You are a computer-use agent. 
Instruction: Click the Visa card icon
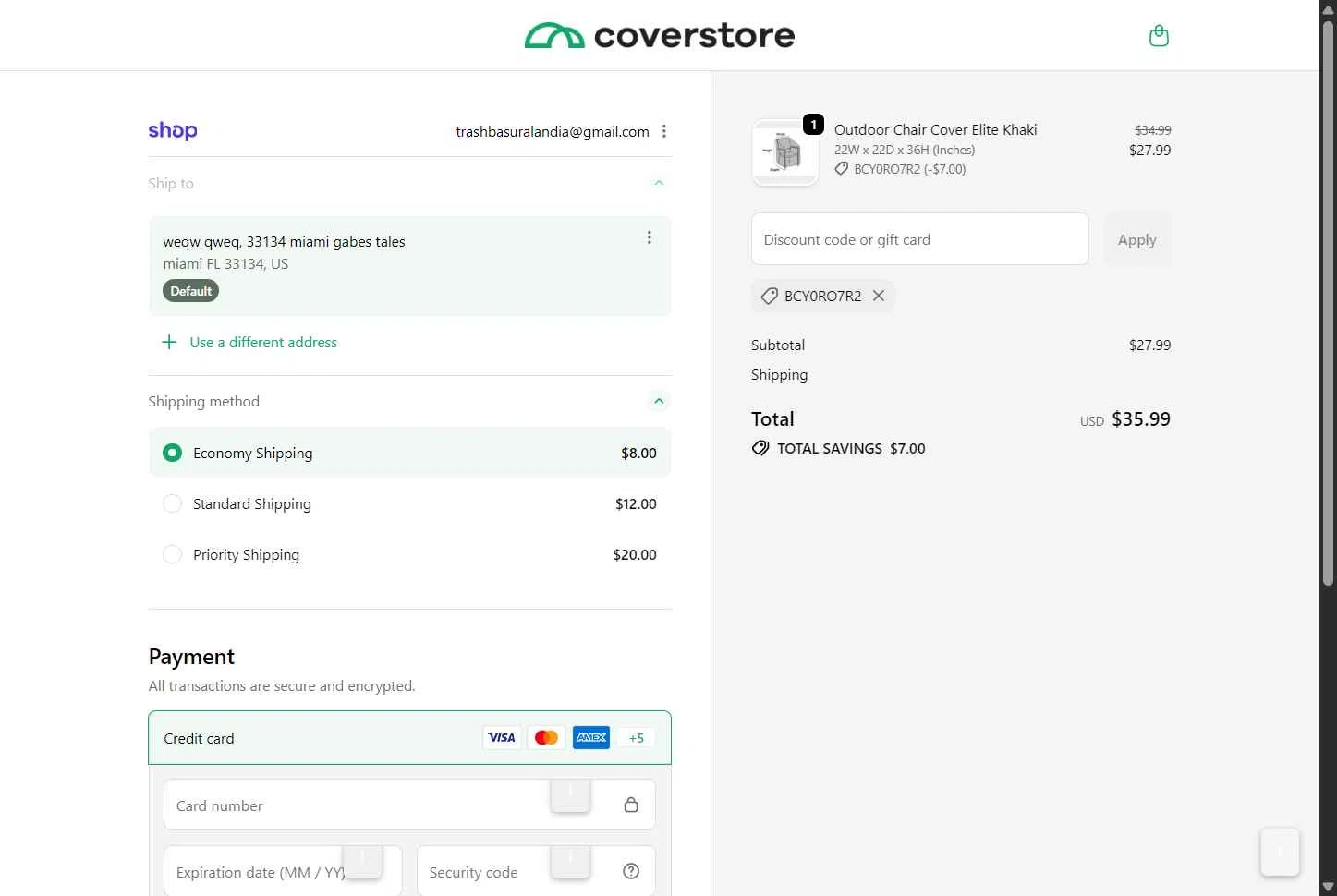[x=502, y=737]
